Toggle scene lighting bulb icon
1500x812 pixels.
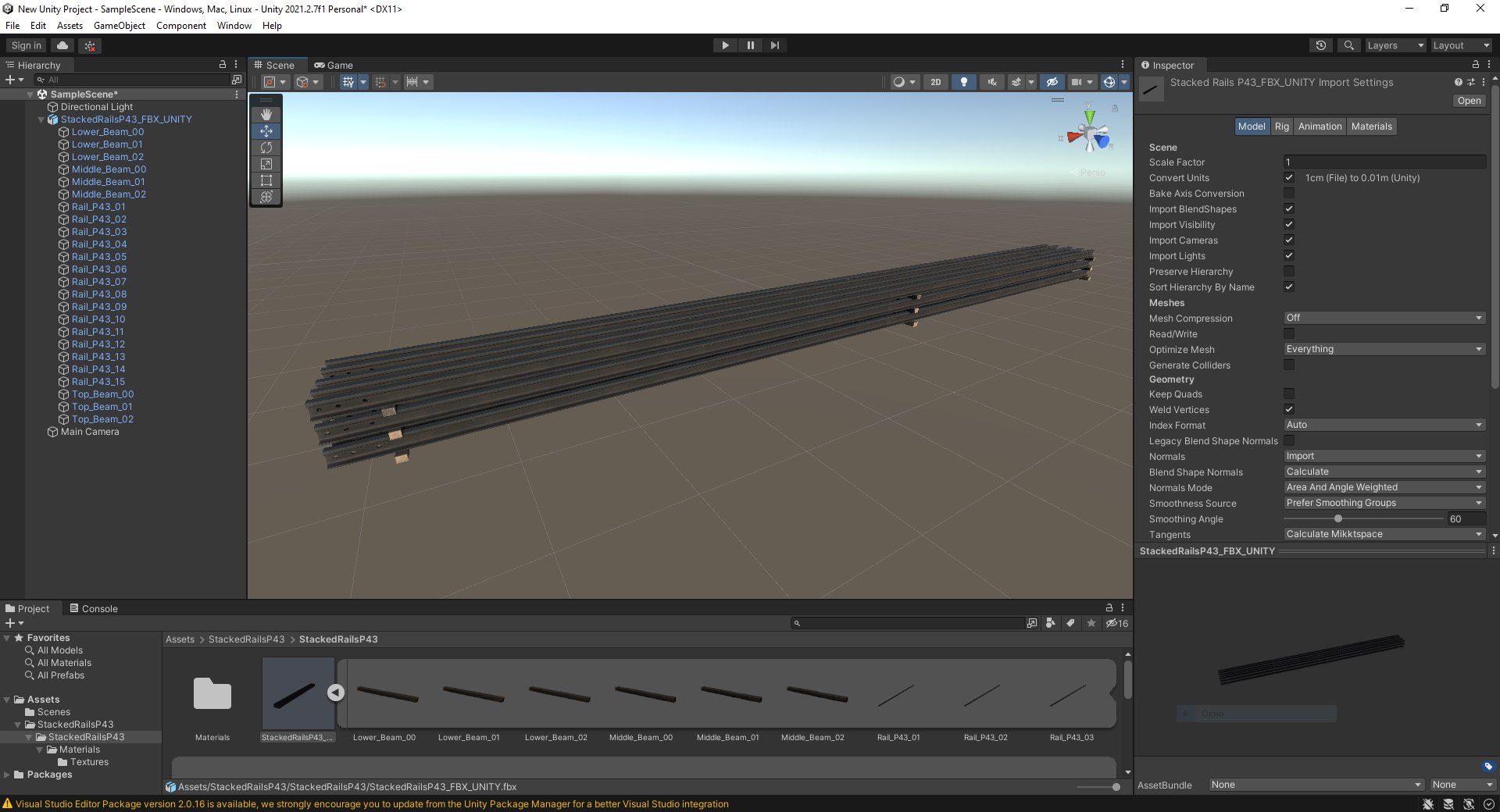coord(964,82)
